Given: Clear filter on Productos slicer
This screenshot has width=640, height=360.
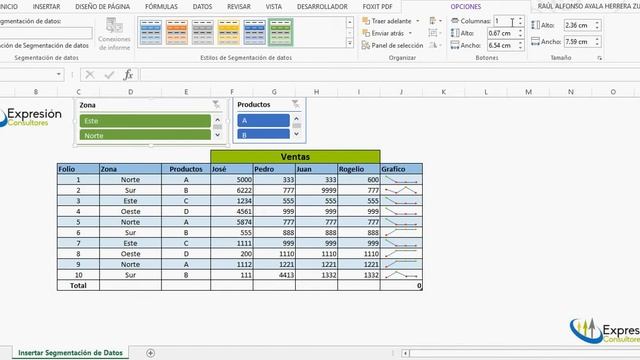Looking at the screenshot, I should pyautogui.click(x=296, y=104).
